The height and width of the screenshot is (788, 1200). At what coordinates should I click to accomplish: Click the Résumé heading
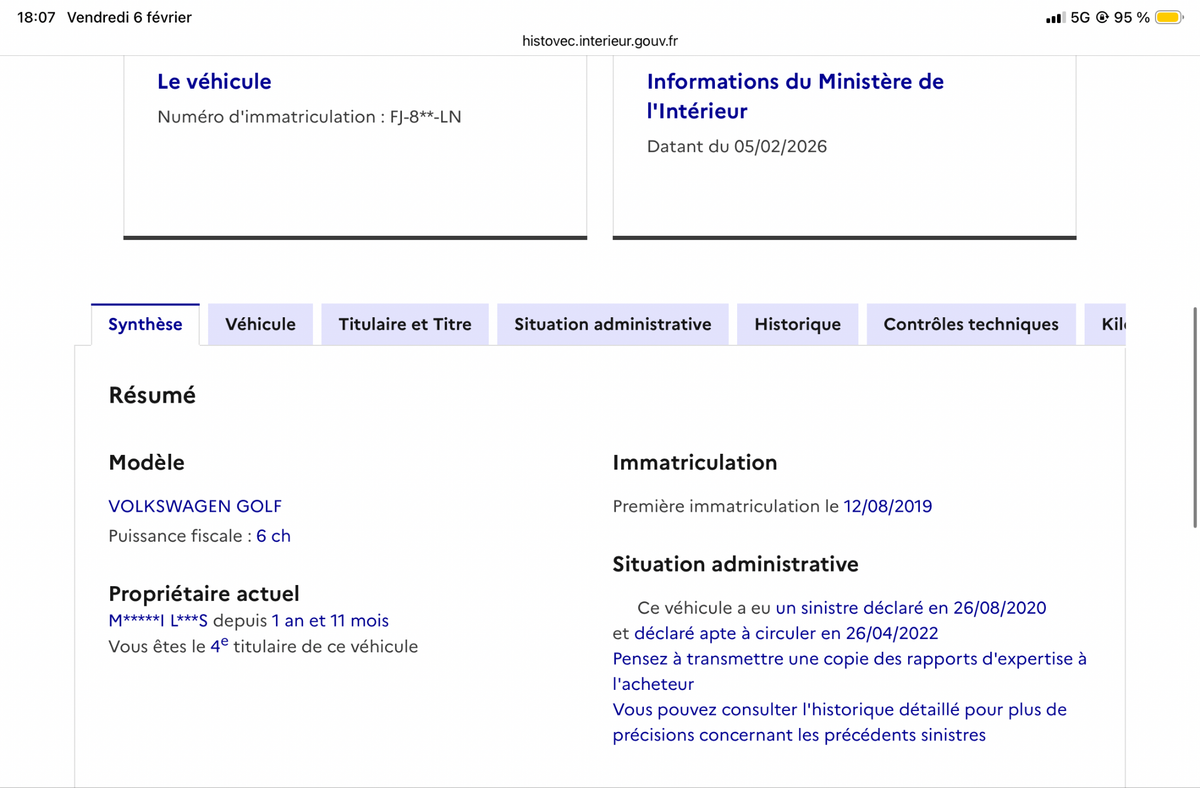[x=152, y=395]
